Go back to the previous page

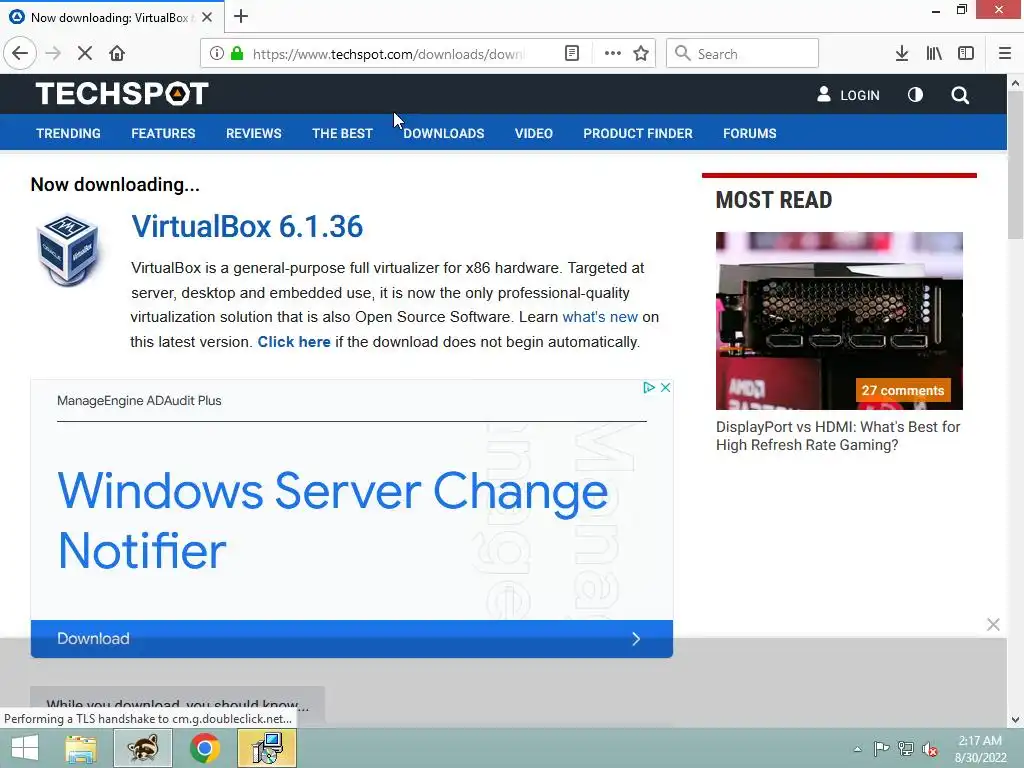(x=20, y=53)
